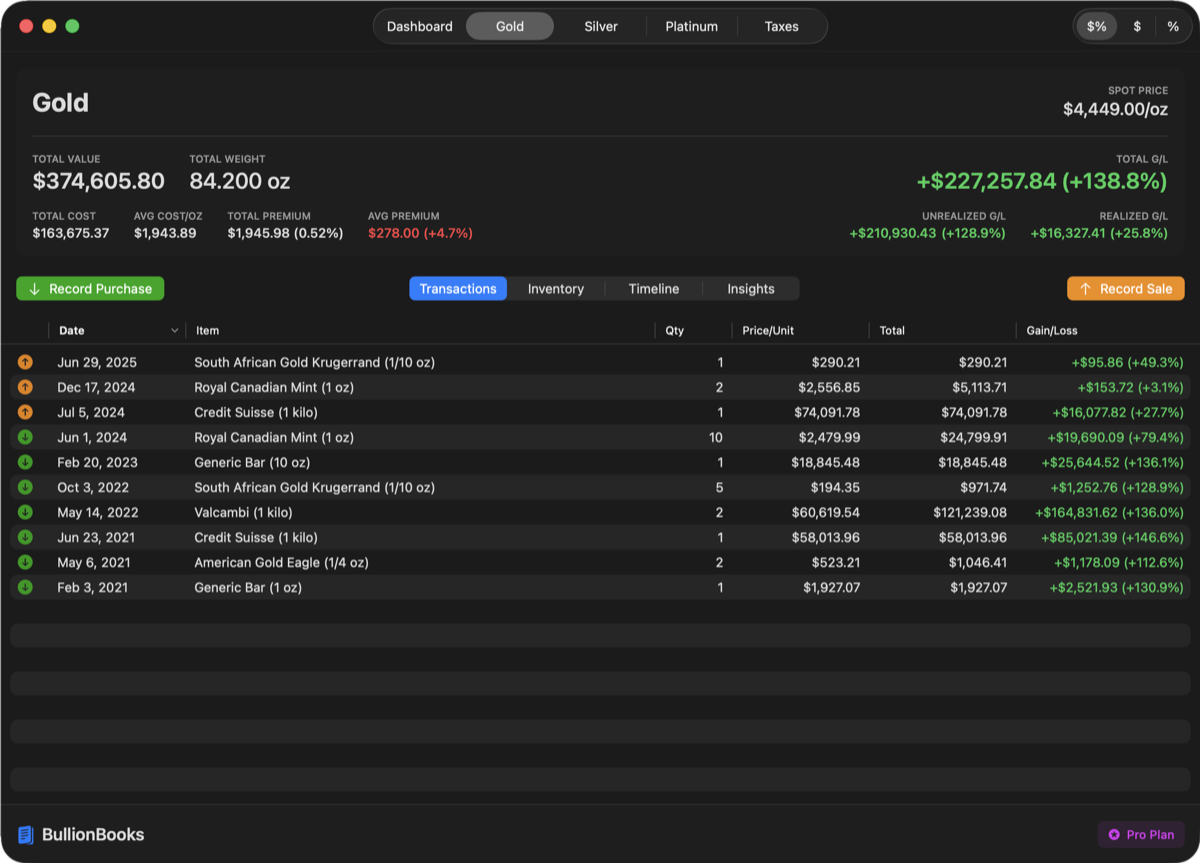The width and height of the screenshot is (1200, 863).
Task: Open the Pro Plan button
Action: [1141, 835]
